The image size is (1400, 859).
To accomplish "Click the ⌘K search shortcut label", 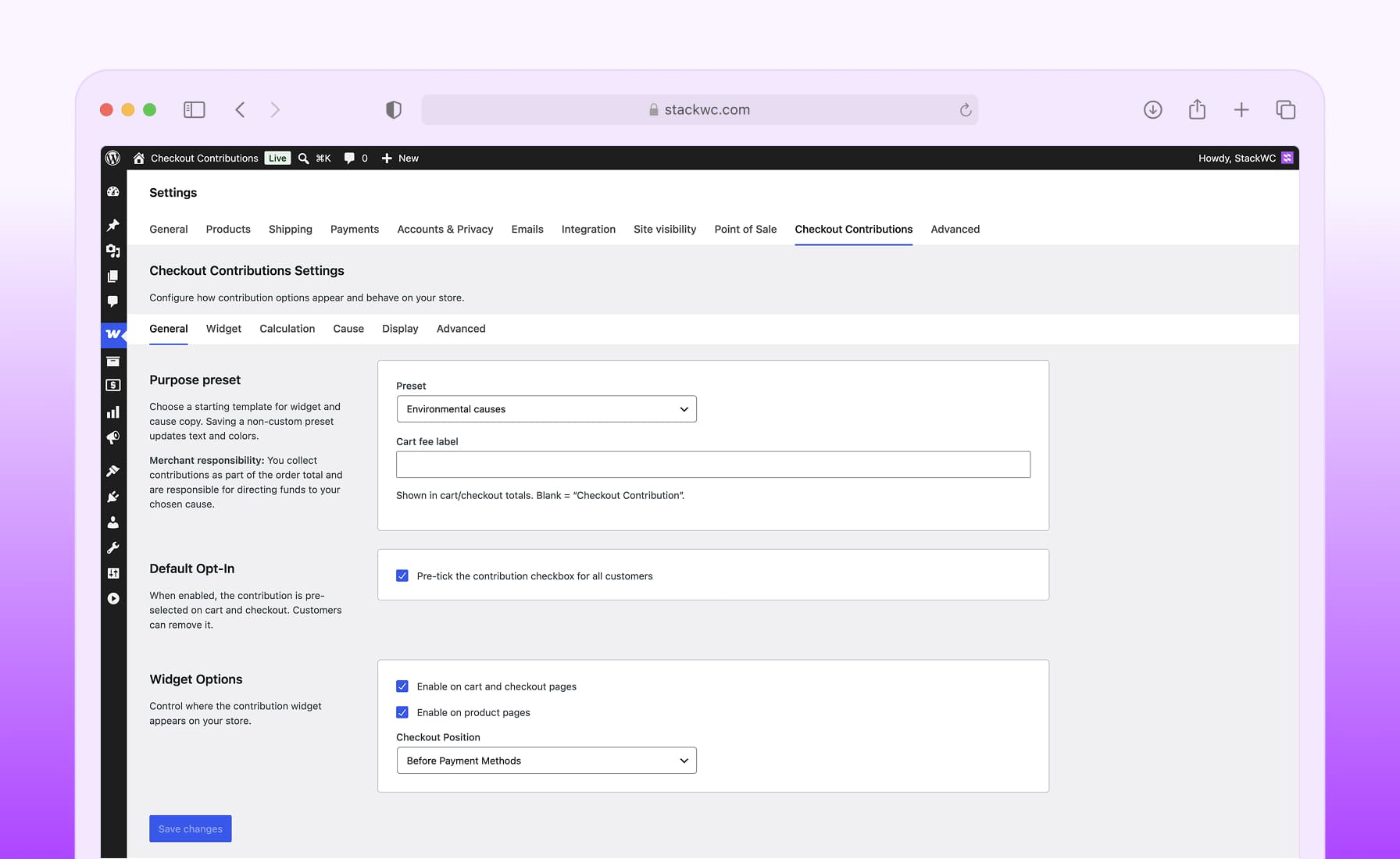I will [x=323, y=158].
